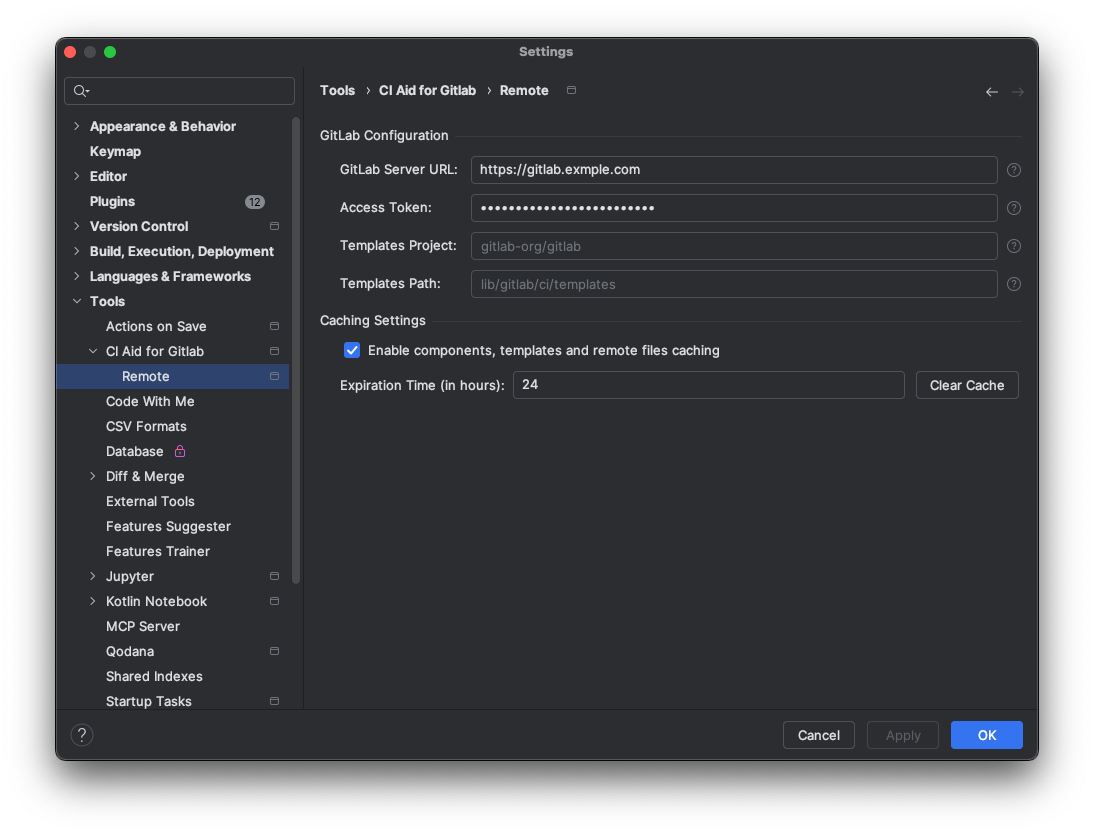This screenshot has height=834, width=1094.
Task: Click the settings search field
Action: (x=179, y=91)
